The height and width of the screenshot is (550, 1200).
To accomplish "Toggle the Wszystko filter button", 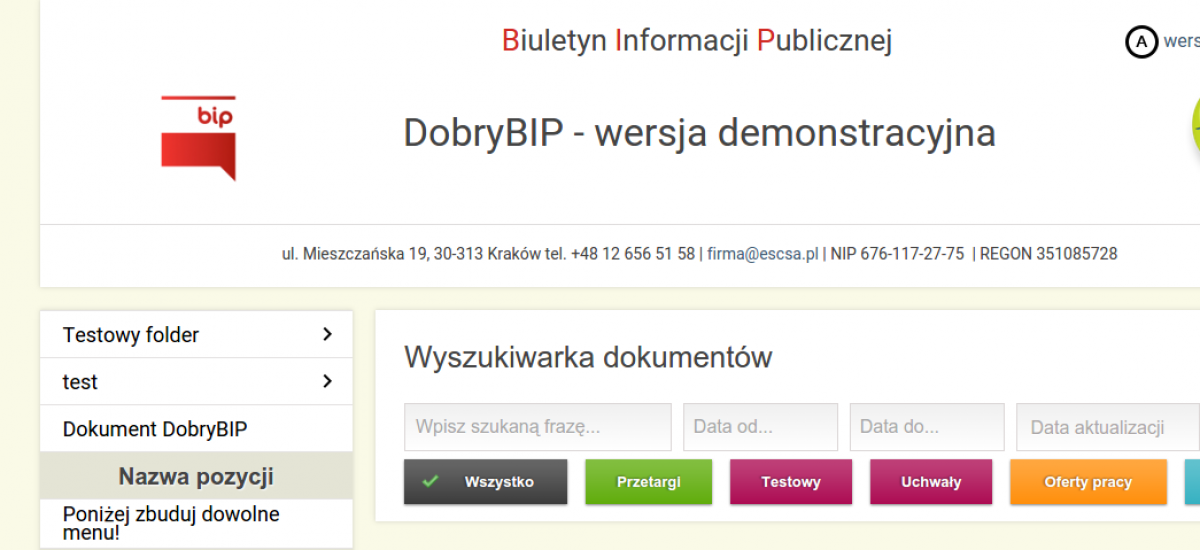I will click(x=485, y=482).
